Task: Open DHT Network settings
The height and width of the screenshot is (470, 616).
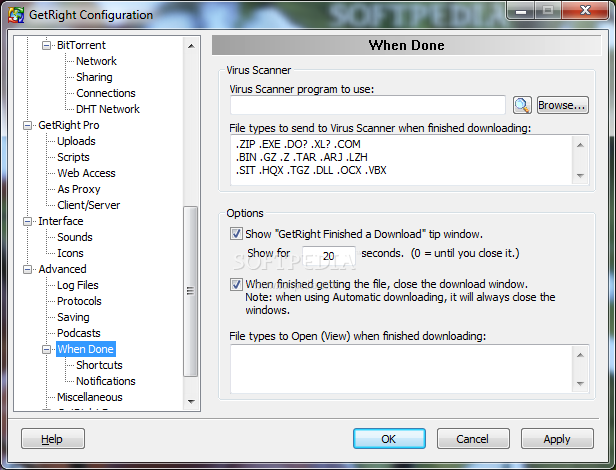Action: pos(108,109)
